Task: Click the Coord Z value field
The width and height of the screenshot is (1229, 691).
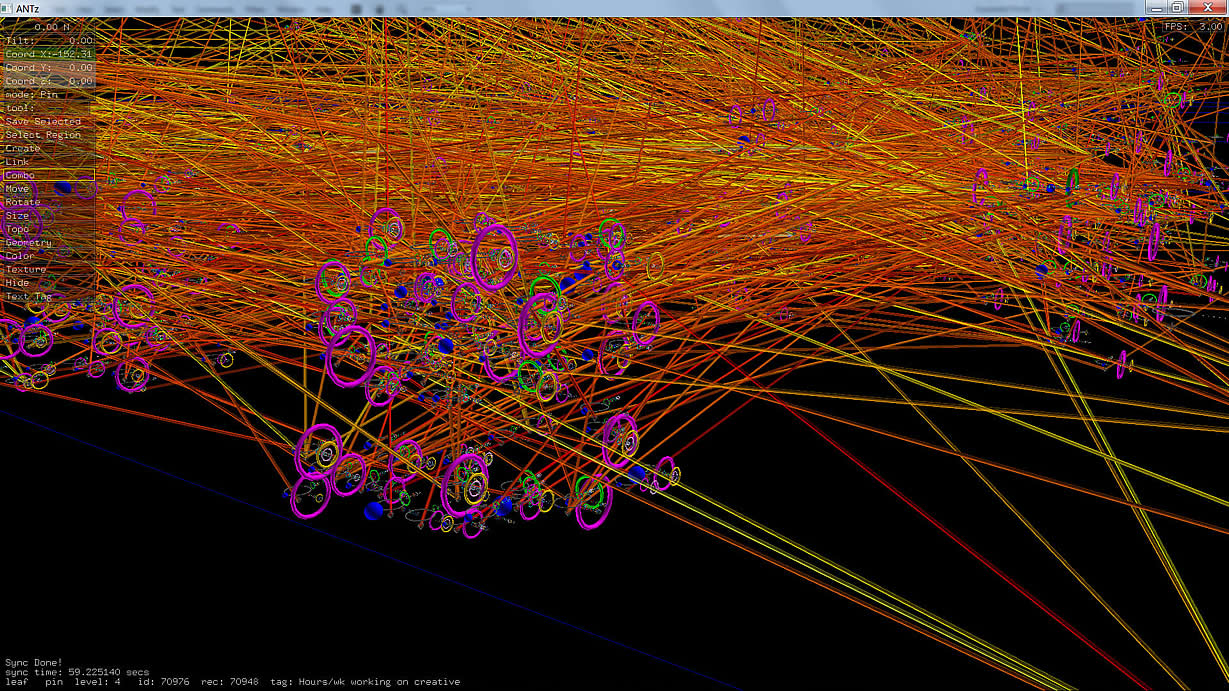Action: (48, 81)
